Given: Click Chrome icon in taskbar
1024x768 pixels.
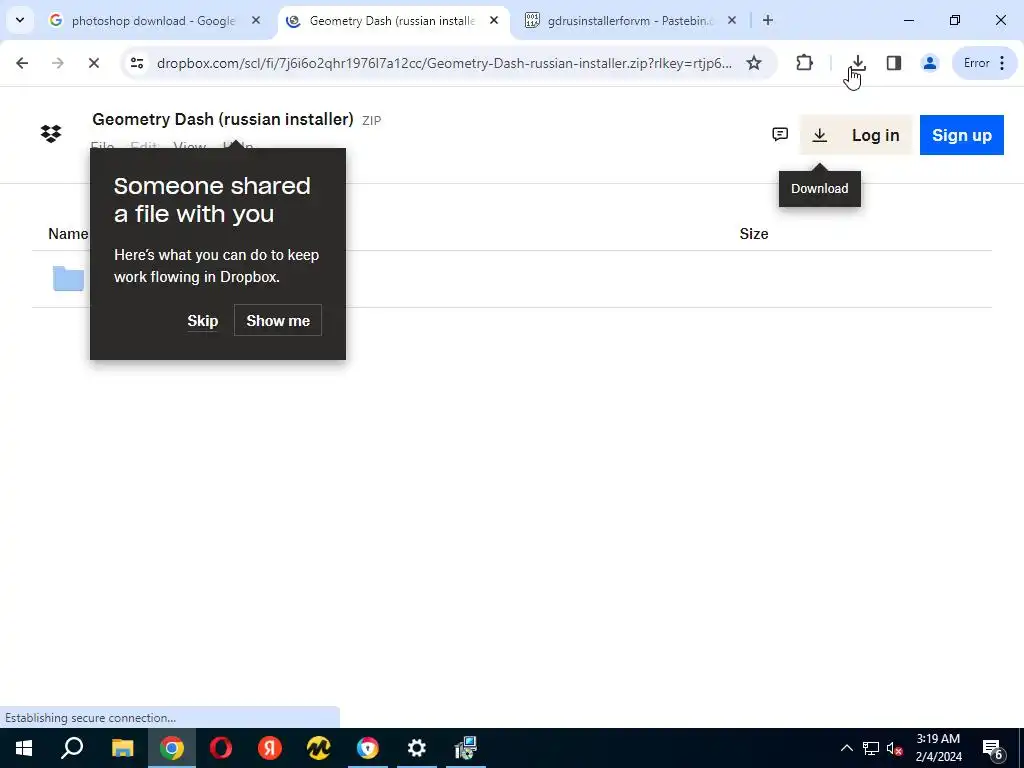Looking at the screenshot, I should tap(172, 748).
